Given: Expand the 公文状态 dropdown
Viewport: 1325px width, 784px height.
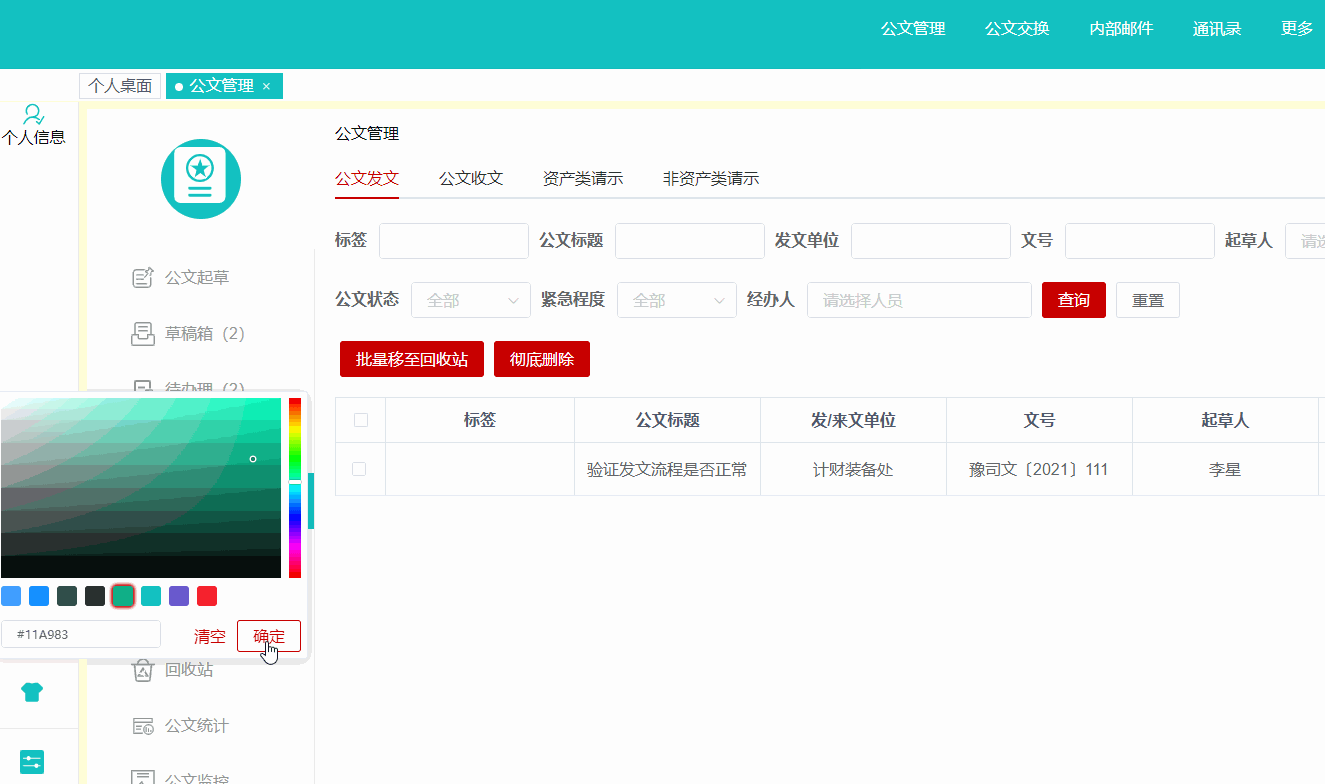Looking at the screenshot, I should (x=471, y=300).
